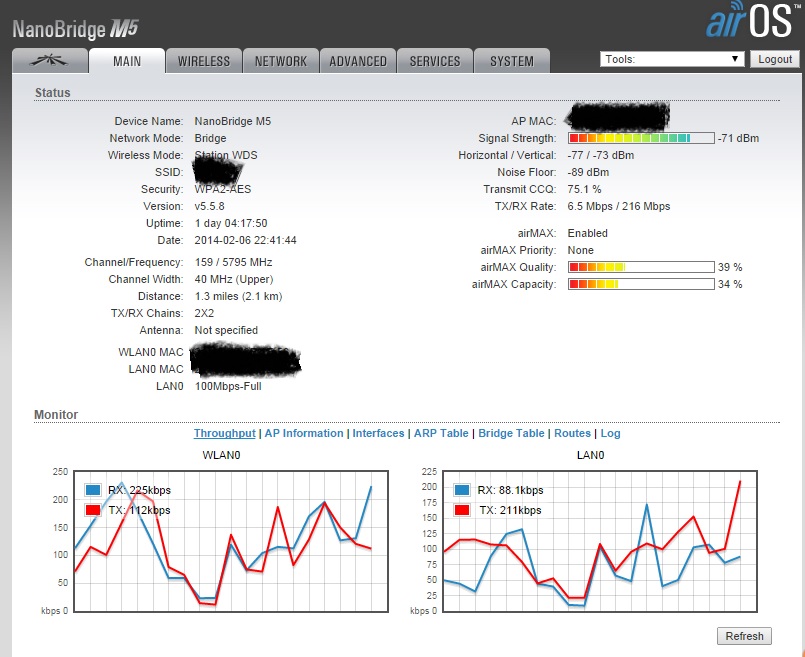Open the Tools dropdown menu
This screenshot has height=657, width=805.
pos(672,59)
